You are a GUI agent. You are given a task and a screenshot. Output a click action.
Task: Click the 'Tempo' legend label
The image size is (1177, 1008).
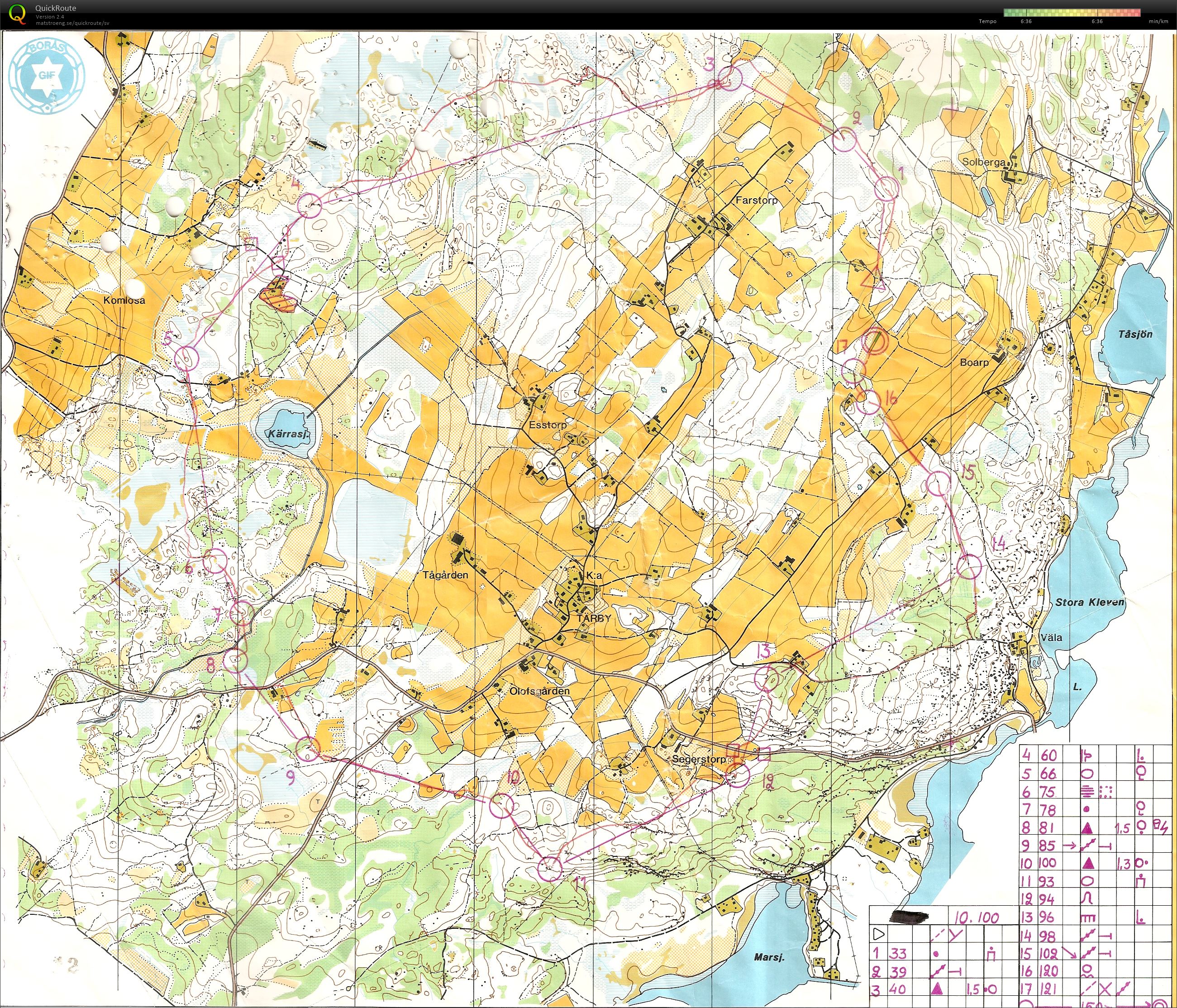coord(987,22)
